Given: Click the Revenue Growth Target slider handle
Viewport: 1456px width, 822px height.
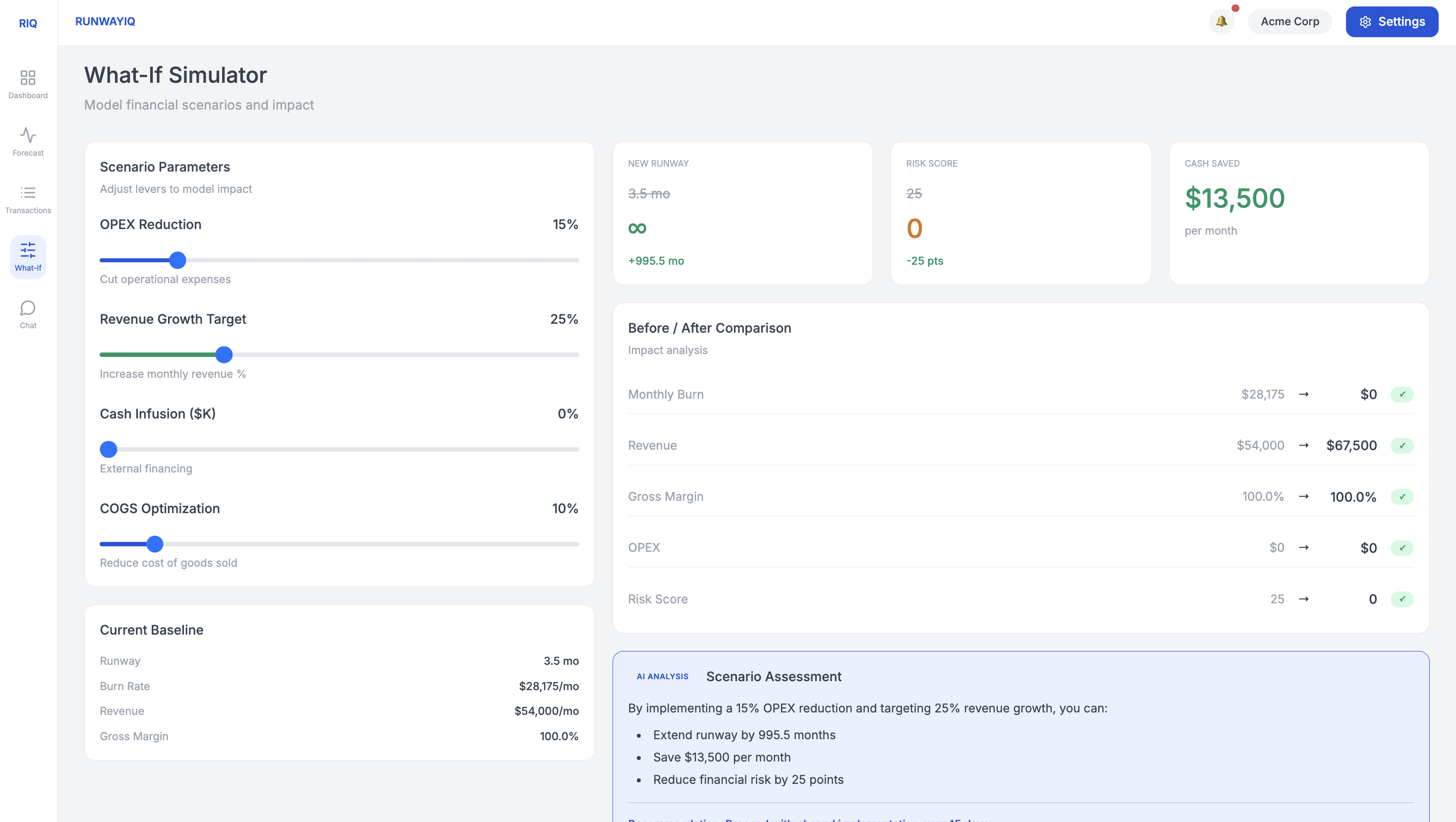Looking at the screenshot, I should (x=224, y=354).
